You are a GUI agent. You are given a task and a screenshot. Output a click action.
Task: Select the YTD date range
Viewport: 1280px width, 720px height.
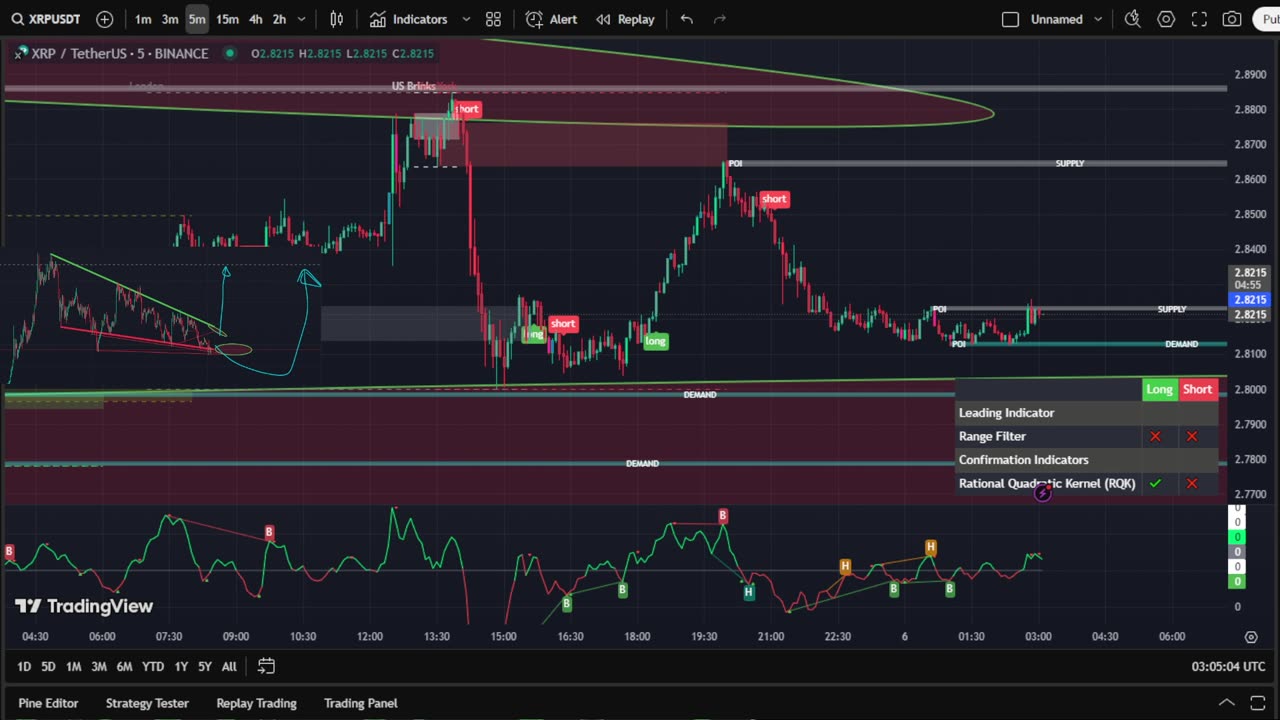pos(152,667)
